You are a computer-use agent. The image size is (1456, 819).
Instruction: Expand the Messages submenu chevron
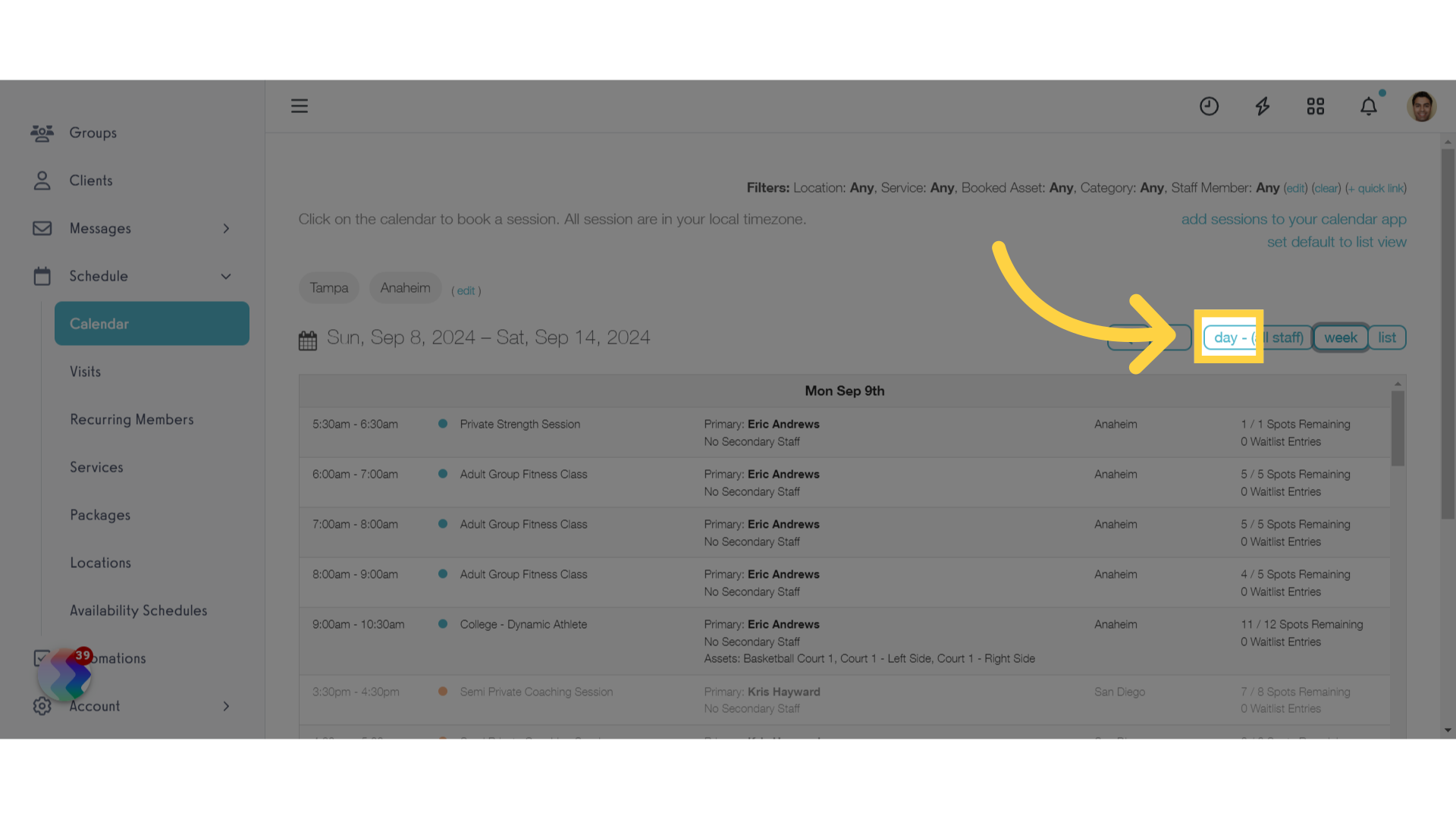point(226,228)
